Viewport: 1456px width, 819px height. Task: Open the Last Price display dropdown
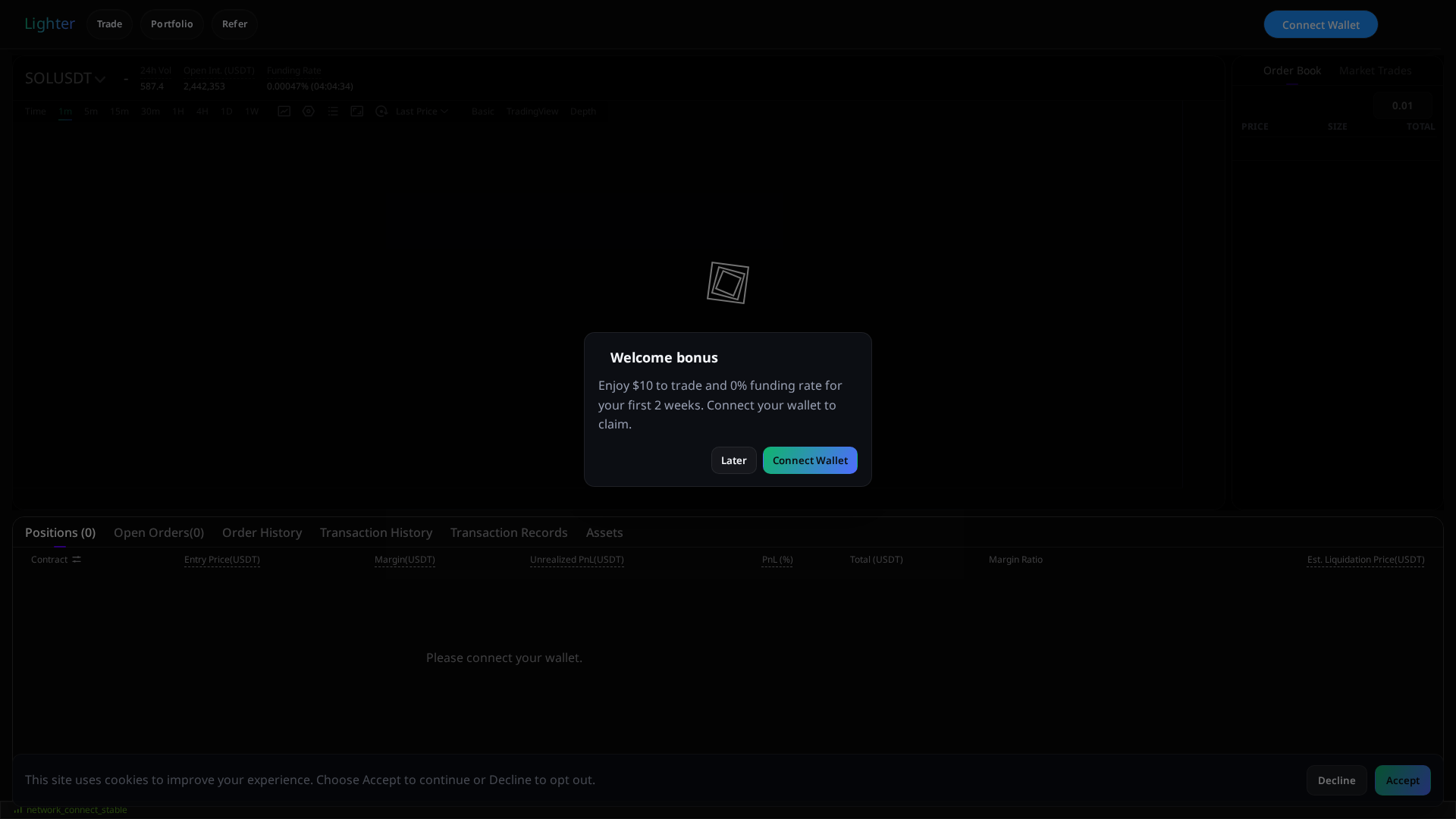click(421, 111)
